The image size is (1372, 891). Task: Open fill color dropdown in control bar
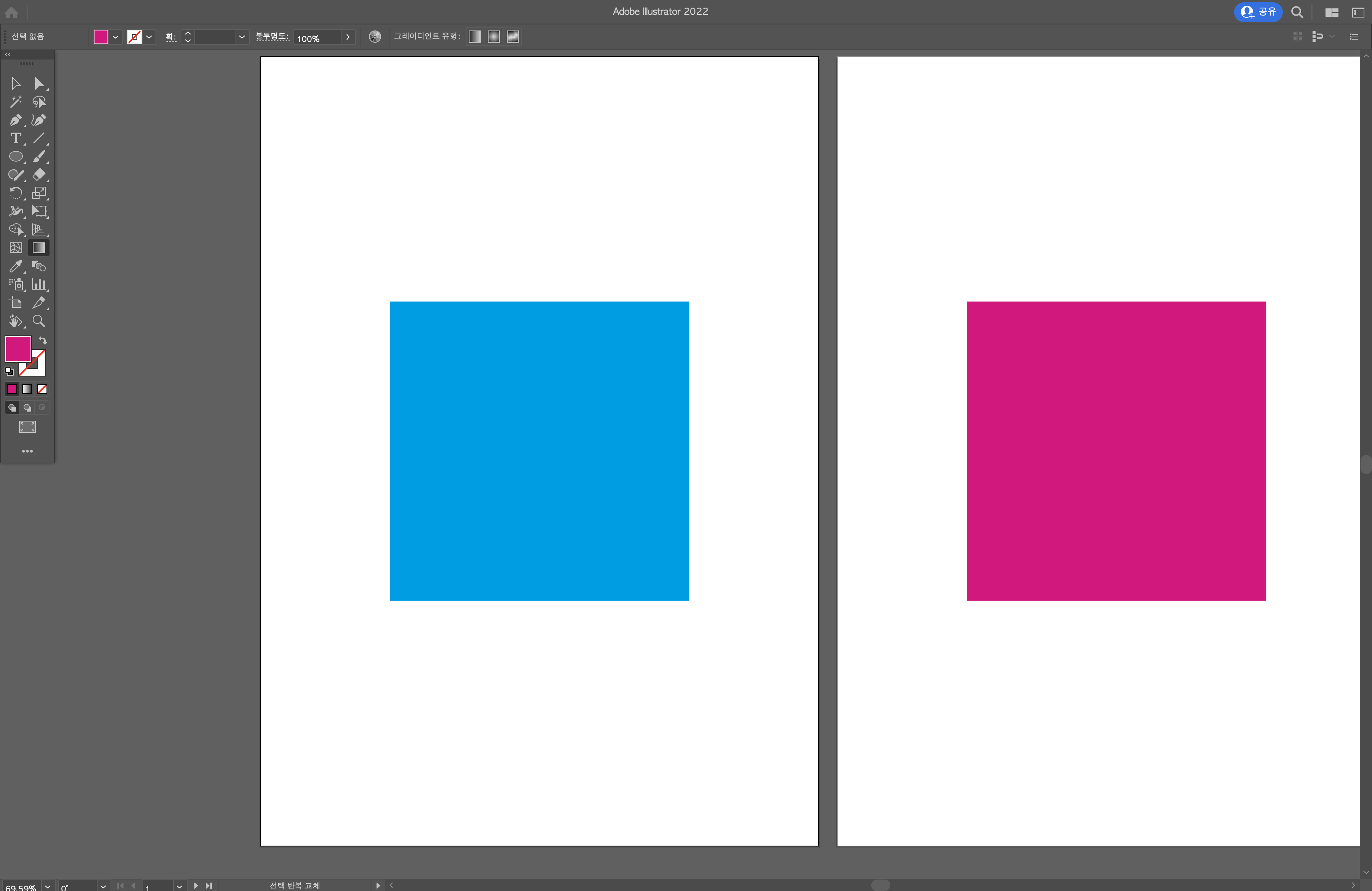115,37
